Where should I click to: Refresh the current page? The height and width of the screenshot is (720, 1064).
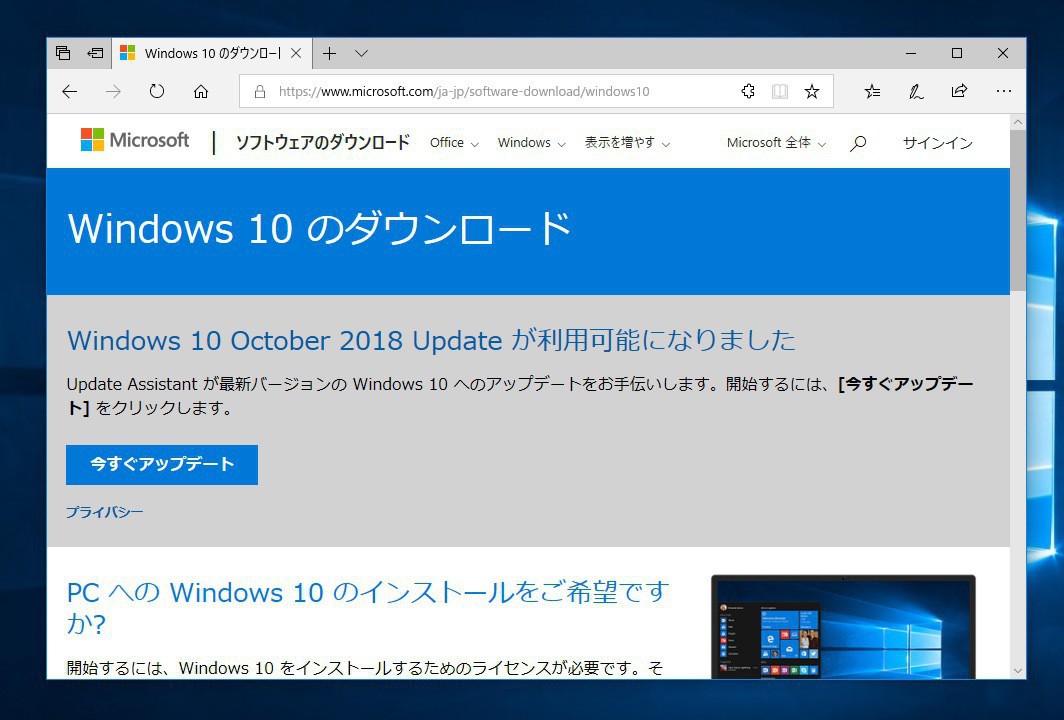pos(157,91)
